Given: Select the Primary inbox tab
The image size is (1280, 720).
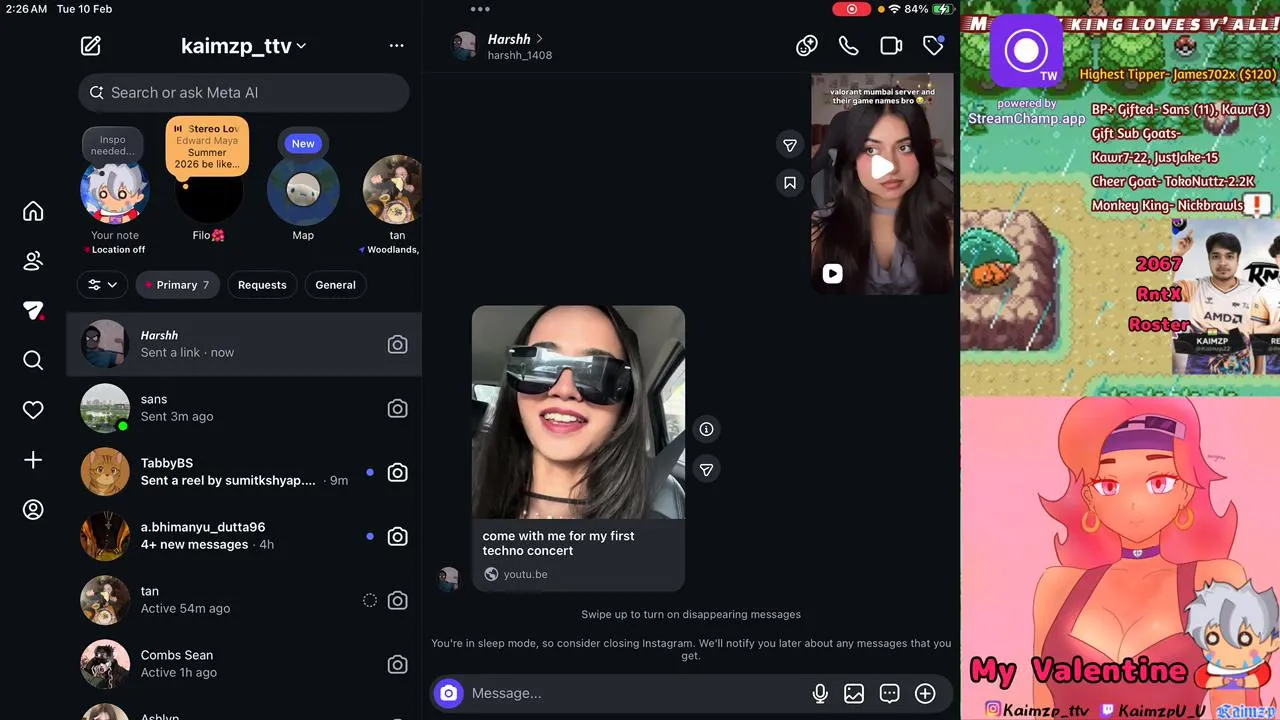Looking at the screenshot, I should (177, 285).
